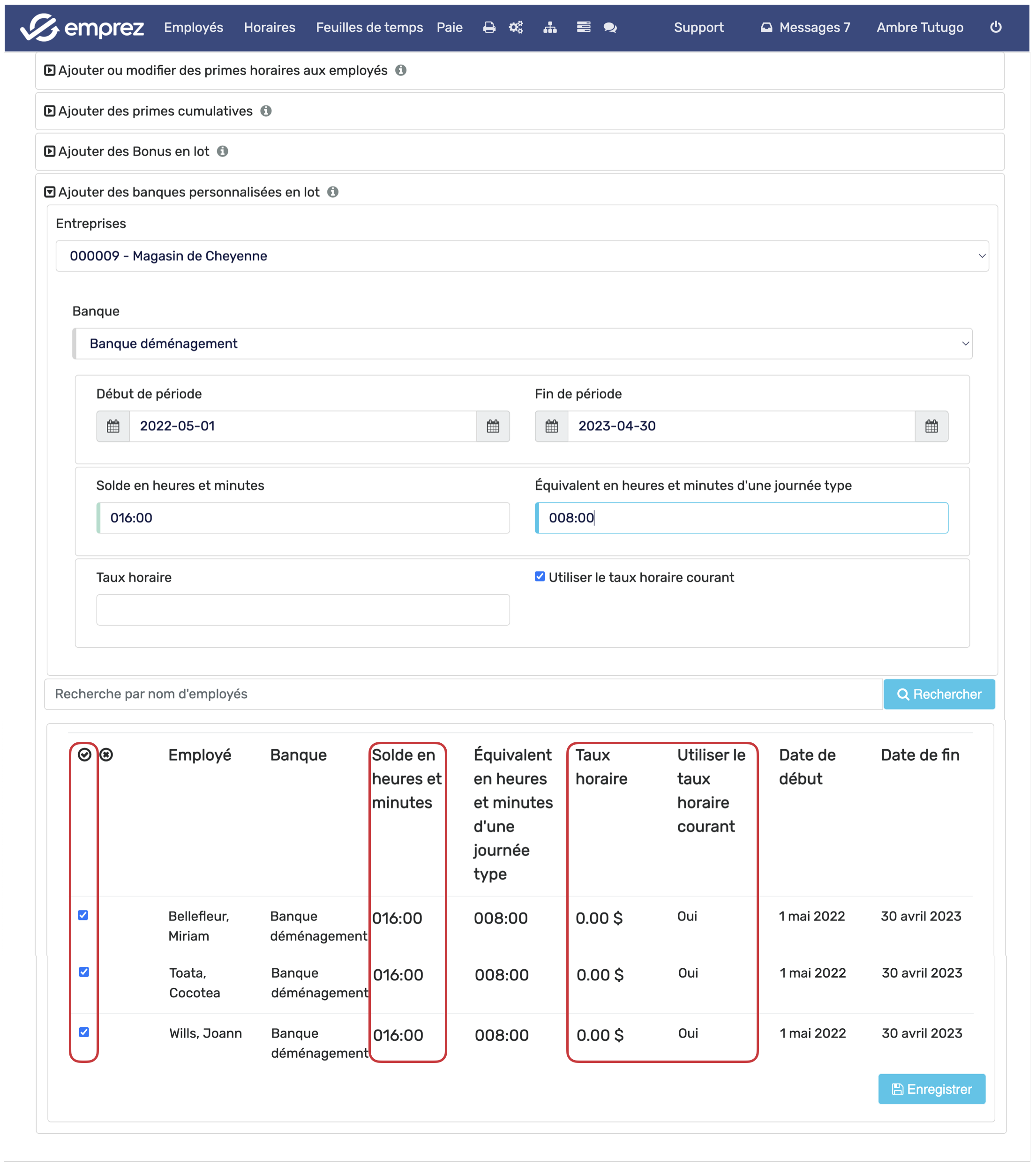
Task: Click the select-all circle-check icon
Action: (x=84, y=755)
